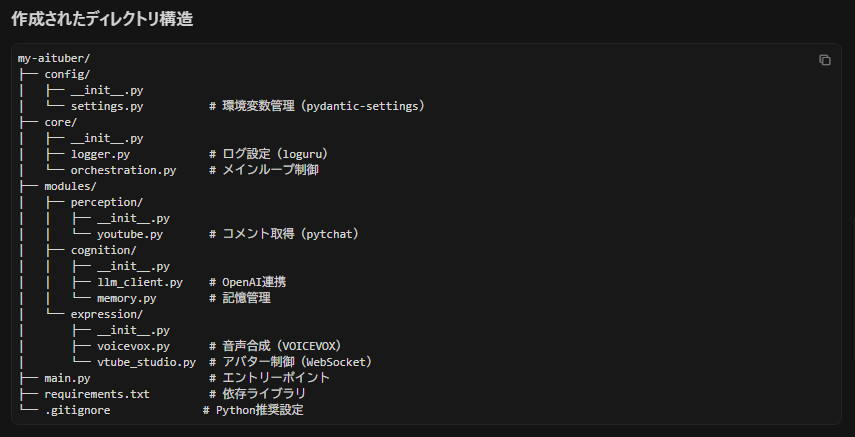
Task: Click the expression/ folder text
Action: [x=107, y=314]
